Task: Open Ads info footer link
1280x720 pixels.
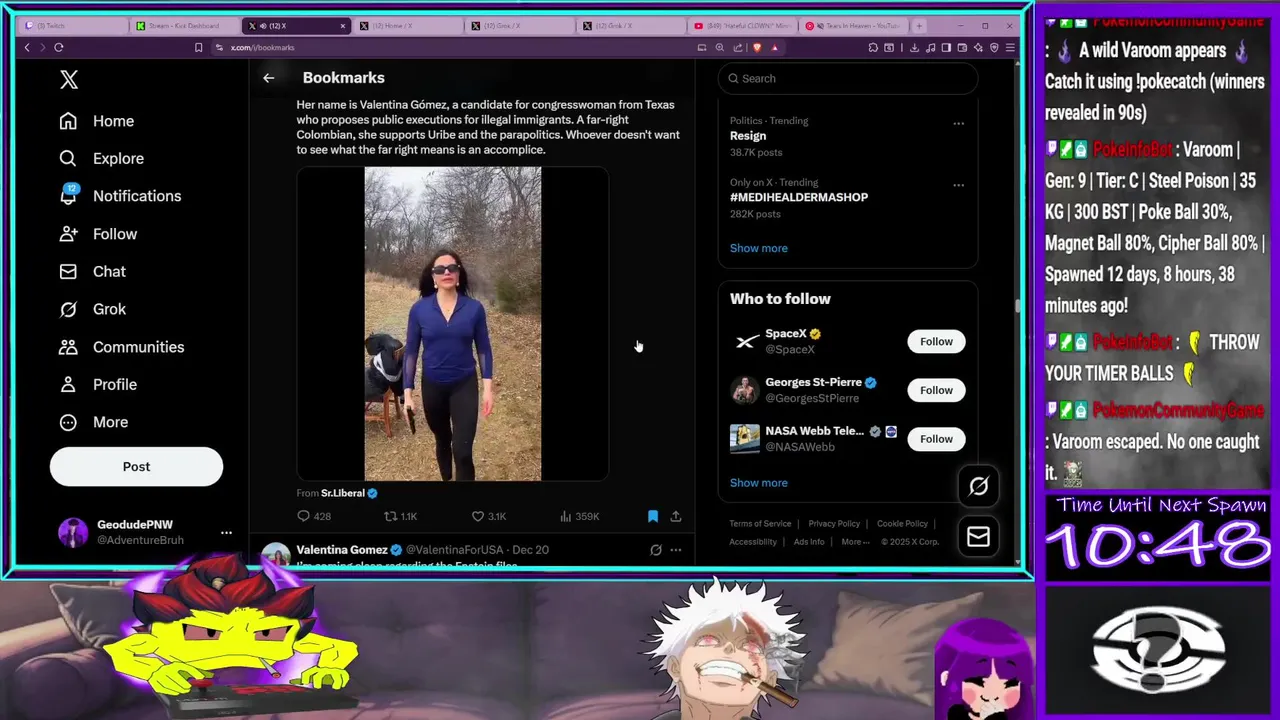Action: tap(809, 542)
